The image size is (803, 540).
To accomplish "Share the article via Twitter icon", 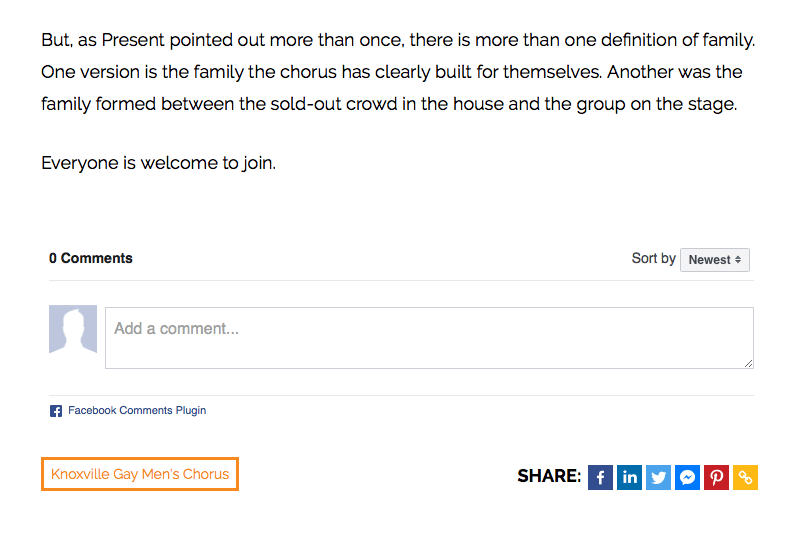I will (x=658, y=477).
